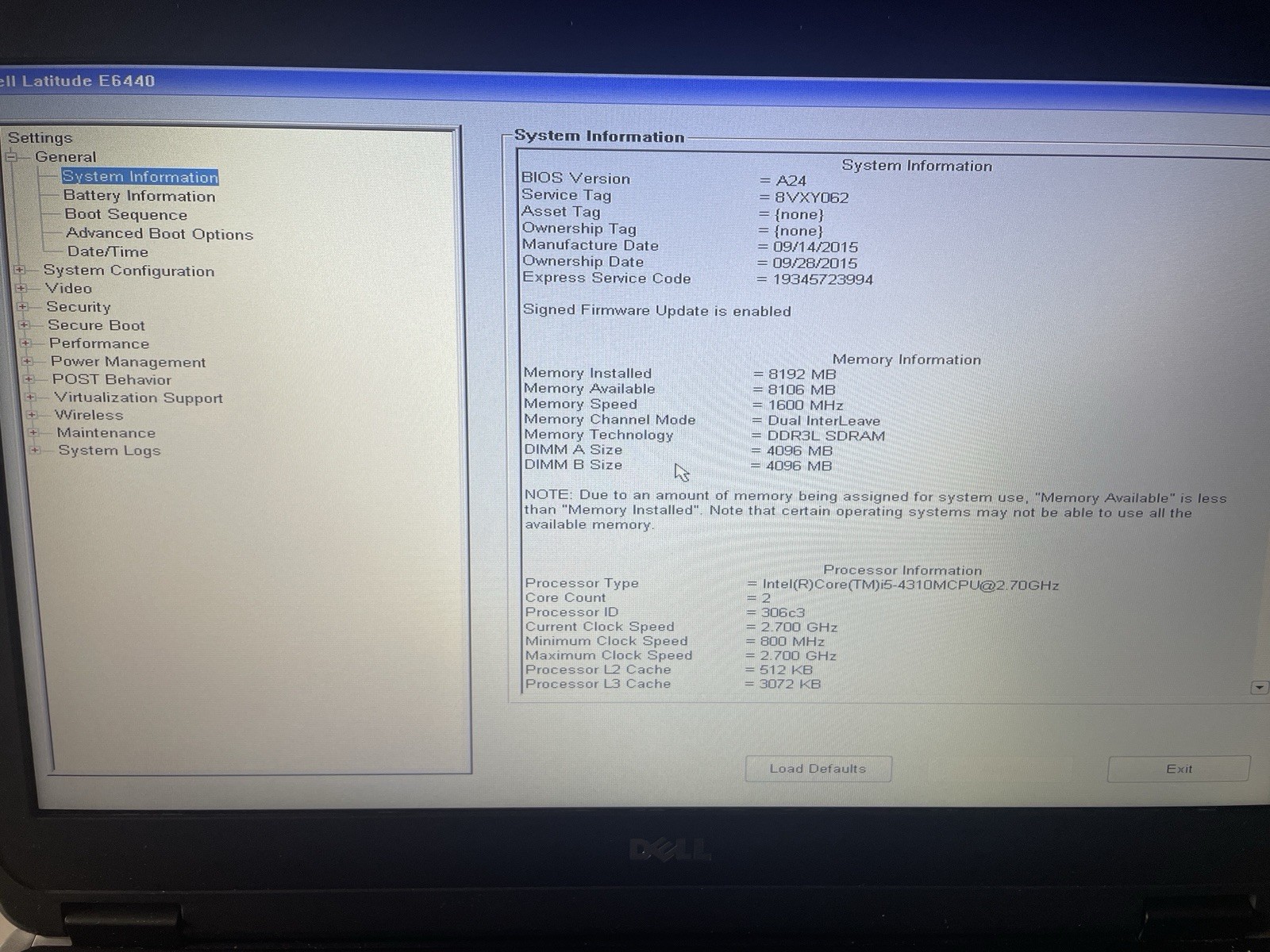1270x952 pixels.
Task: Expand the Secure Boot node
Action: point(25,325)
